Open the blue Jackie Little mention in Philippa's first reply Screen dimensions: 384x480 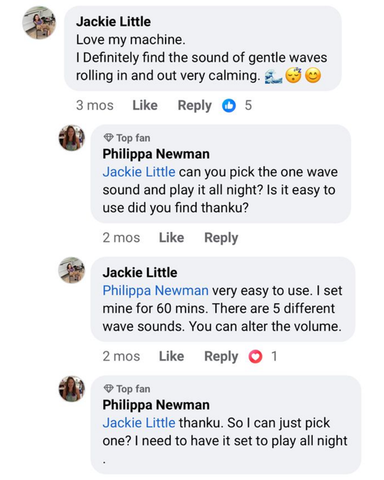click(x=139, y=172)
